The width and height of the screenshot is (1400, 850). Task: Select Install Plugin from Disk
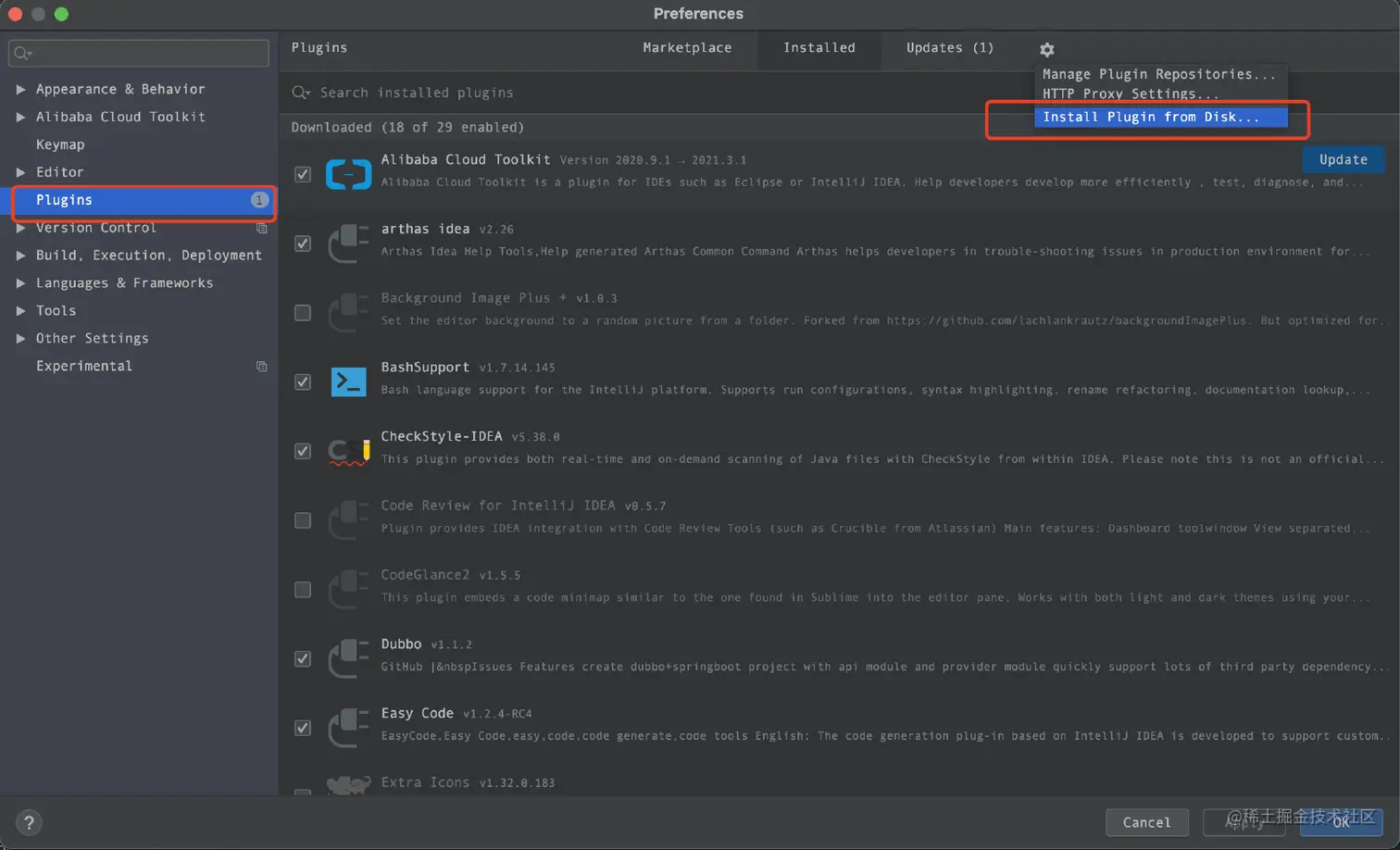pyautogui.click(x=1159, y=117)
